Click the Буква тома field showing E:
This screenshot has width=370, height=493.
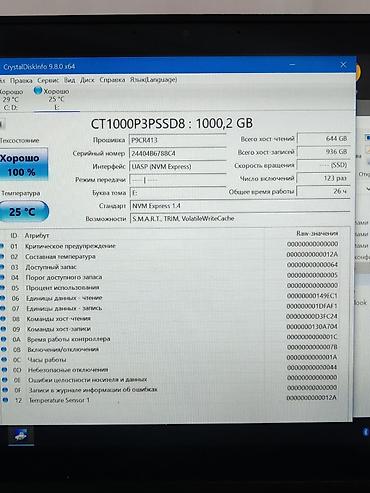point(178,193)
